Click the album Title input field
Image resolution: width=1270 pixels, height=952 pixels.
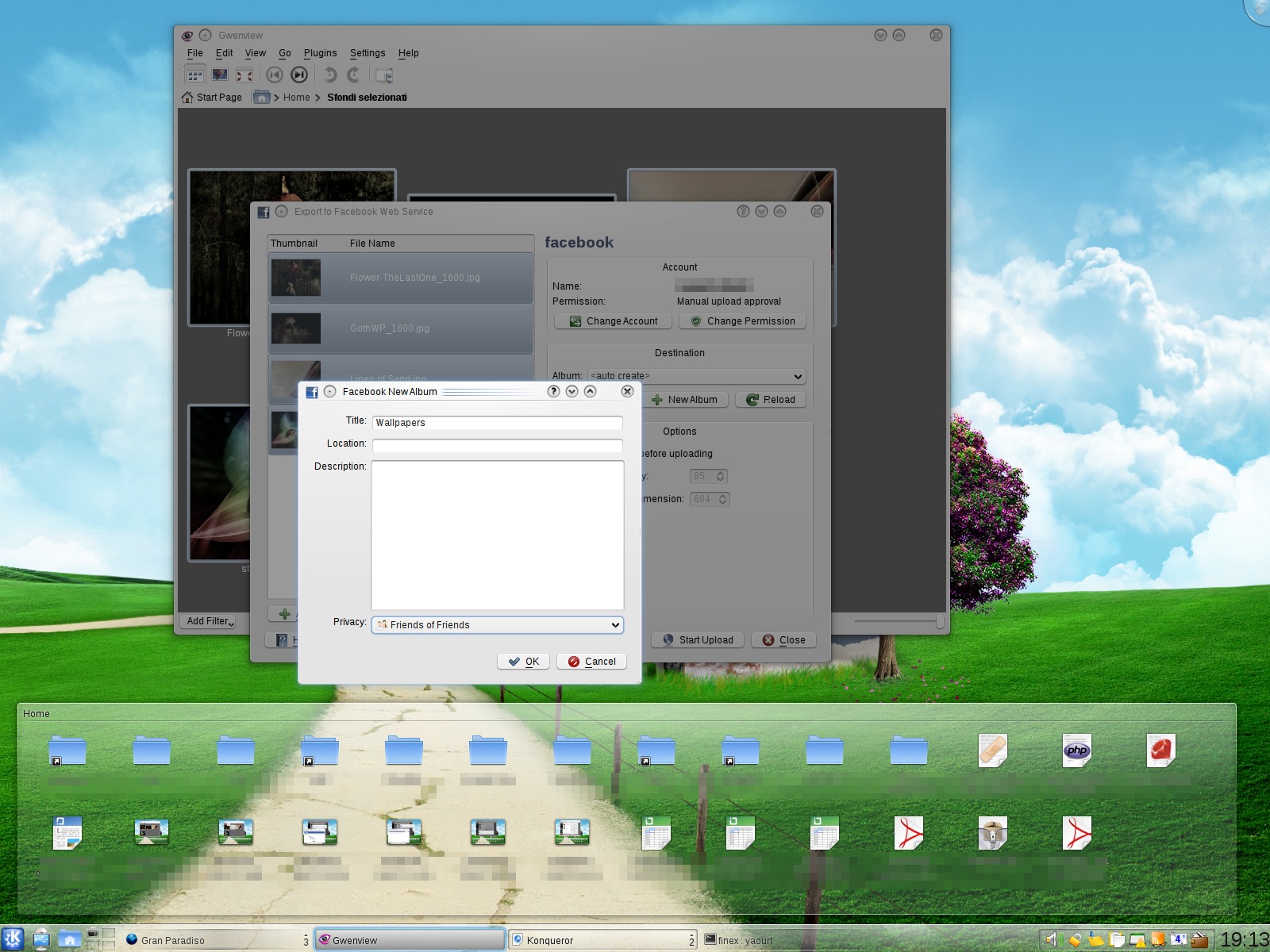[x=498, y=423]
